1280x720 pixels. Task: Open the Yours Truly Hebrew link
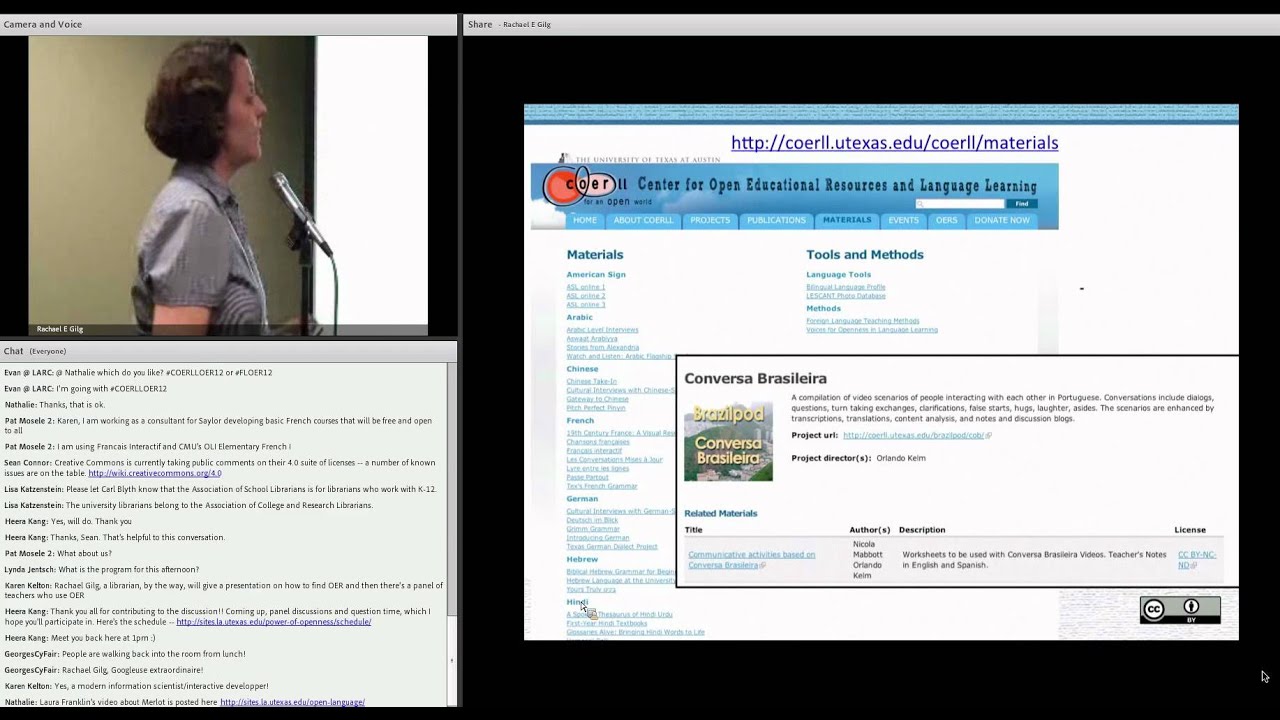591,589
